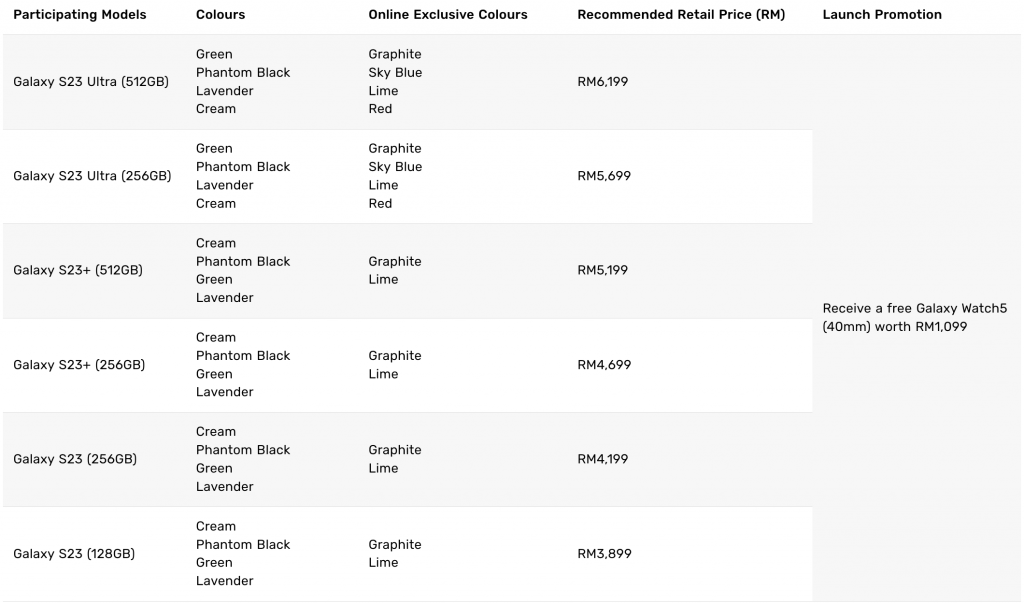Select the RM4,699 price value

tap(604, 365)
